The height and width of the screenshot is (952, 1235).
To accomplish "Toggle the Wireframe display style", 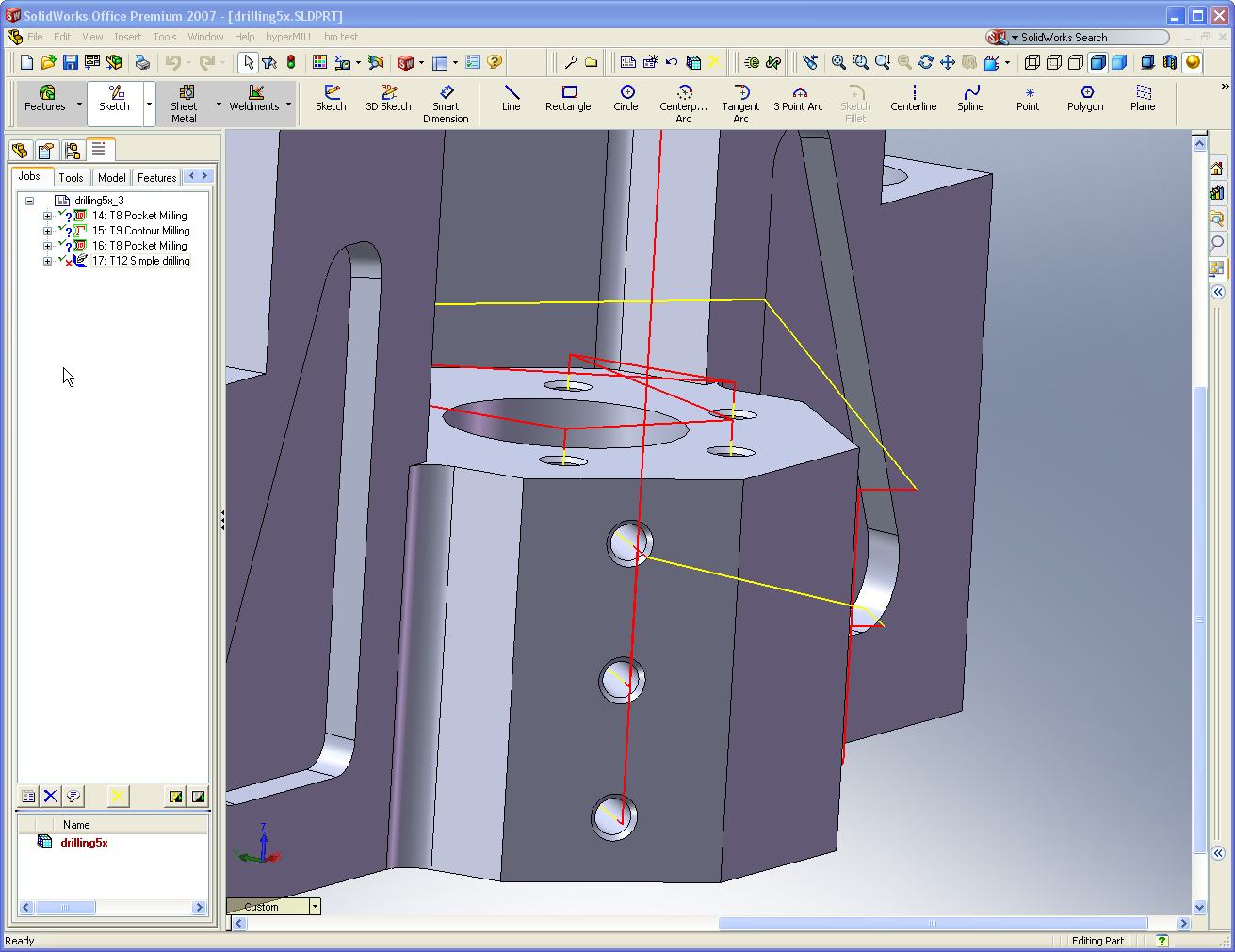I will [x=1032, y=62].
